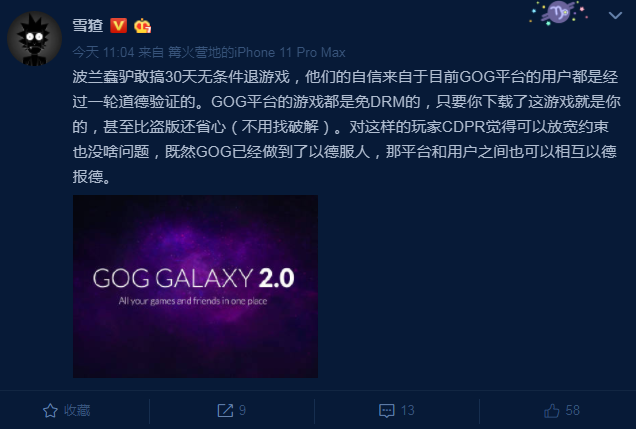This screenshot has height=429, width=636.
Task: Open the 雪猹 username link
Action: [88, 26]
